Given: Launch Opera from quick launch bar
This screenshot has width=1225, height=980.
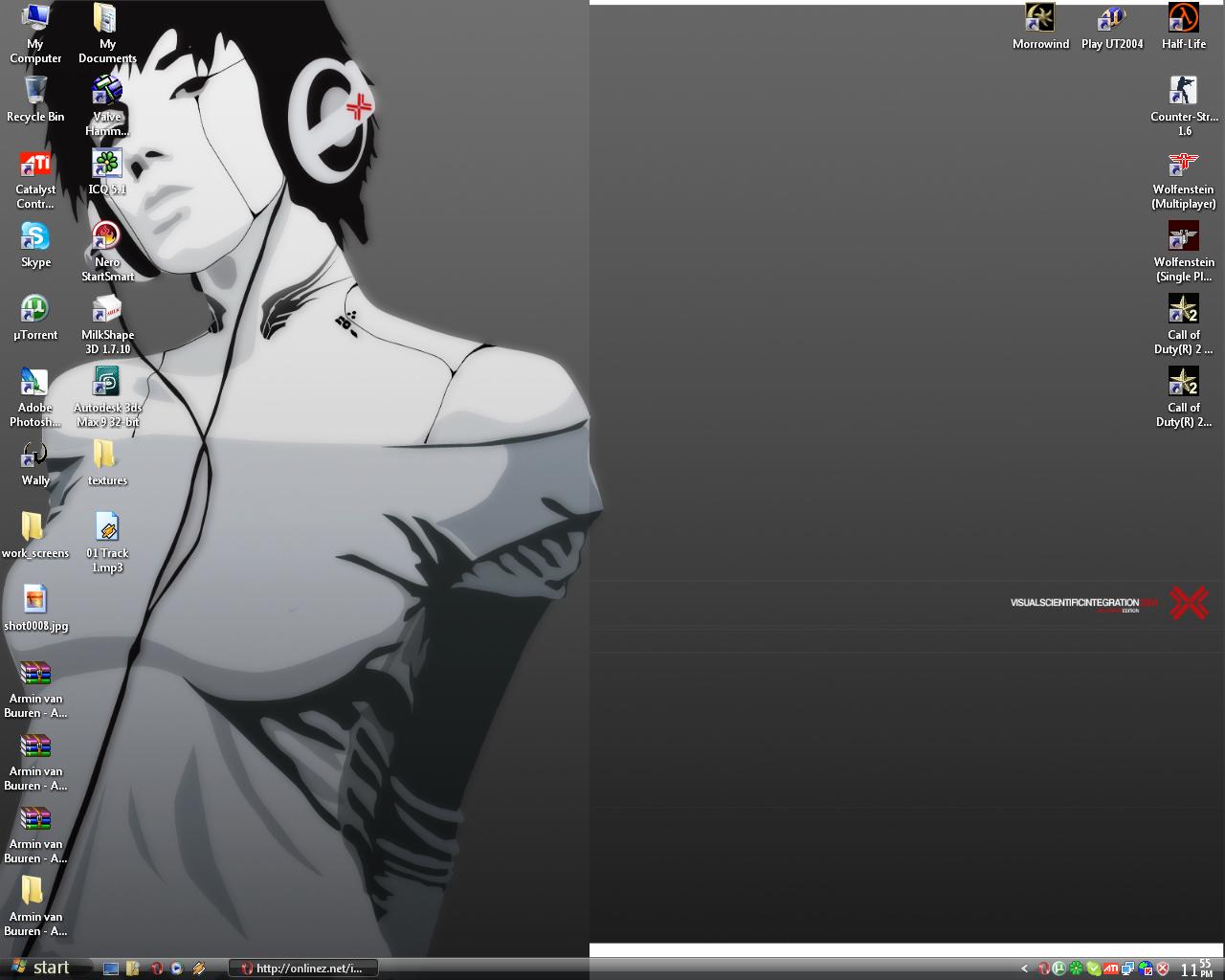Looking at the screenshot, I should point(156,969).
